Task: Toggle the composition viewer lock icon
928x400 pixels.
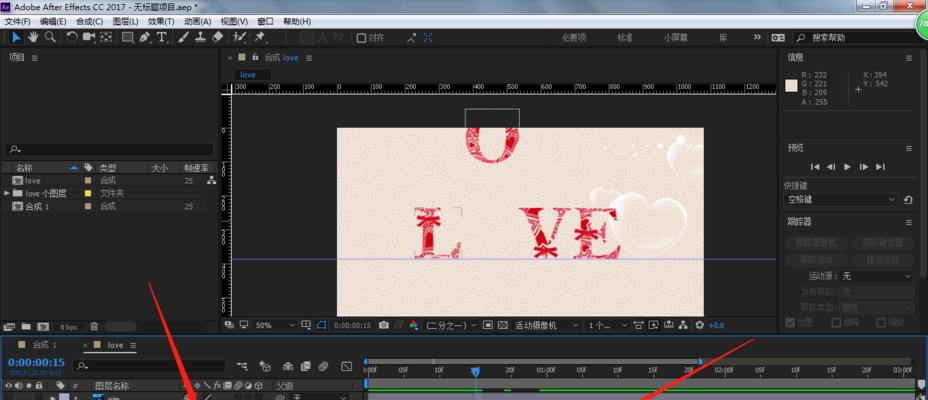Action: (x=256, y=57)
